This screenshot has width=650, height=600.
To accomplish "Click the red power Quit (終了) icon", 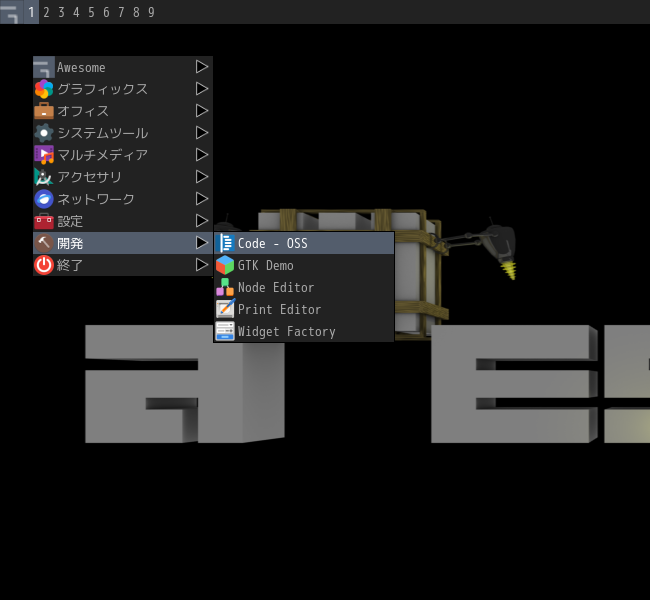I will click(44, 265).
